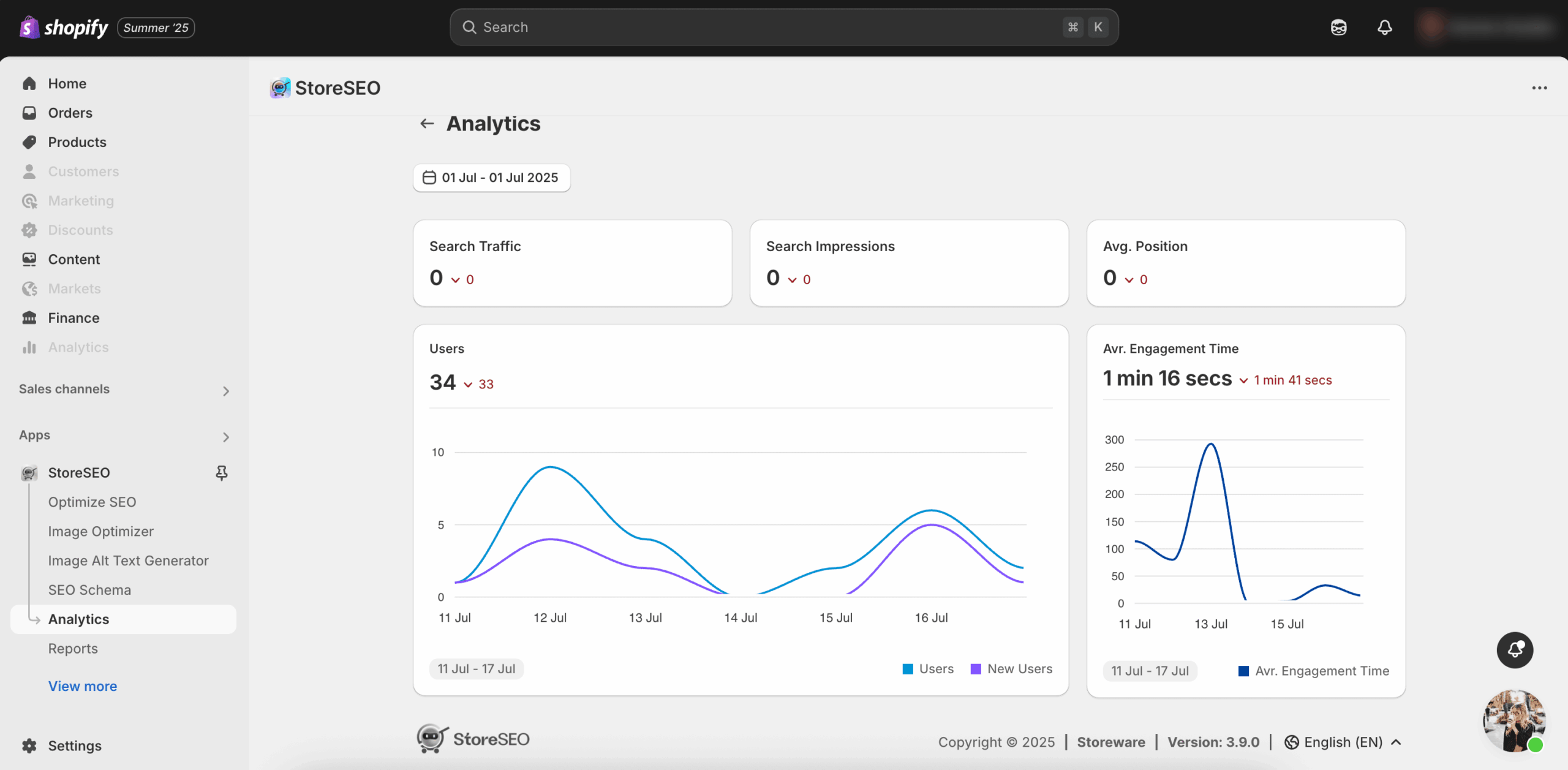Open the Sidekick assistant icon
Image resolution: width=1568 pixels, height=770 pixels.
1339,28
